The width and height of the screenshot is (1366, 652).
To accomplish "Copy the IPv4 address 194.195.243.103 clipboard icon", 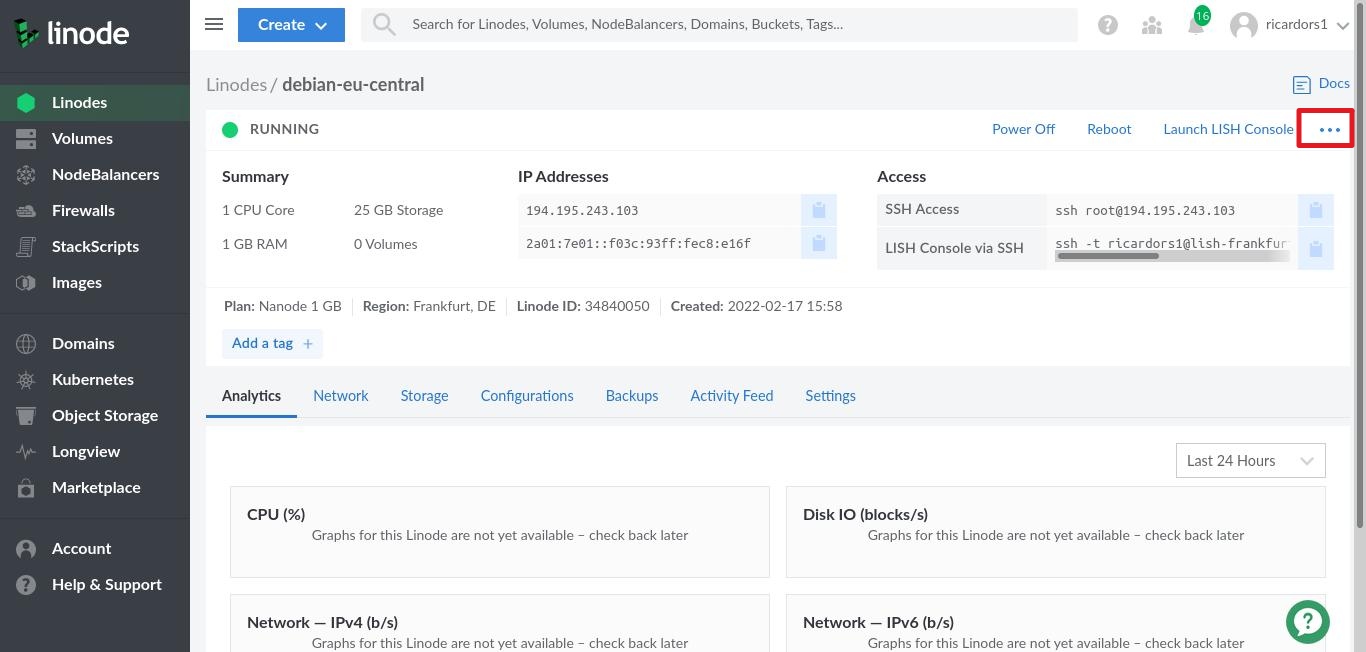I will coord(819,210).
